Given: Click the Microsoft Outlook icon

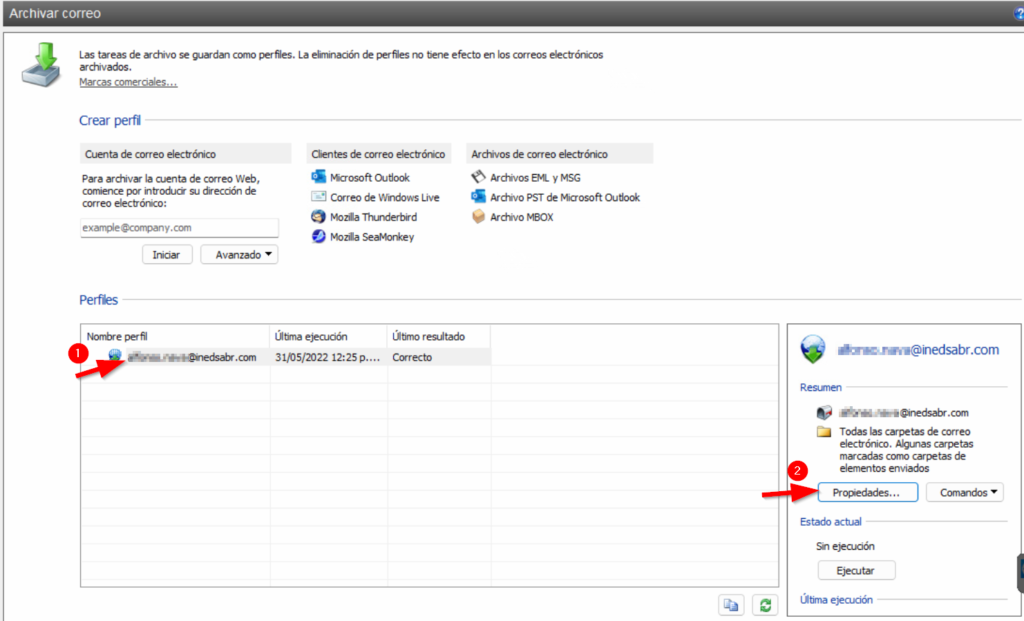Looking at the screenshot, I should click(x=319, y=177).
